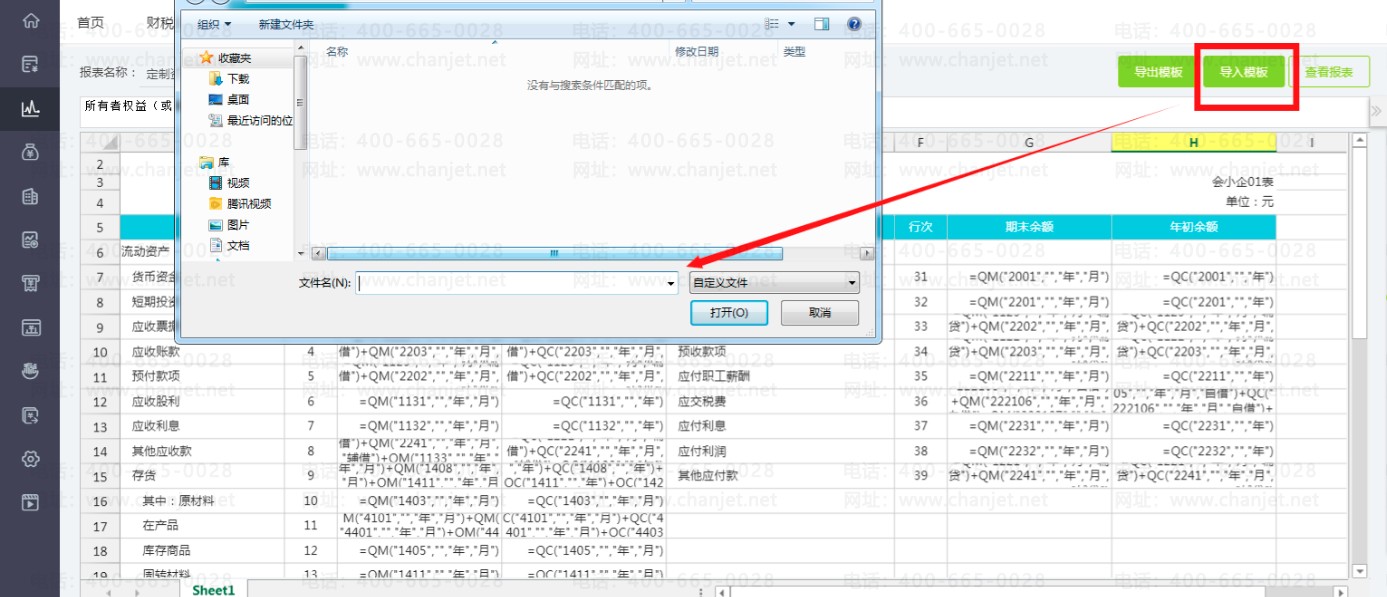The width and height of the screenshot is (1387, 597).
Task: Open the home icon in left sidebar
Action: click(x=31, y=21)
